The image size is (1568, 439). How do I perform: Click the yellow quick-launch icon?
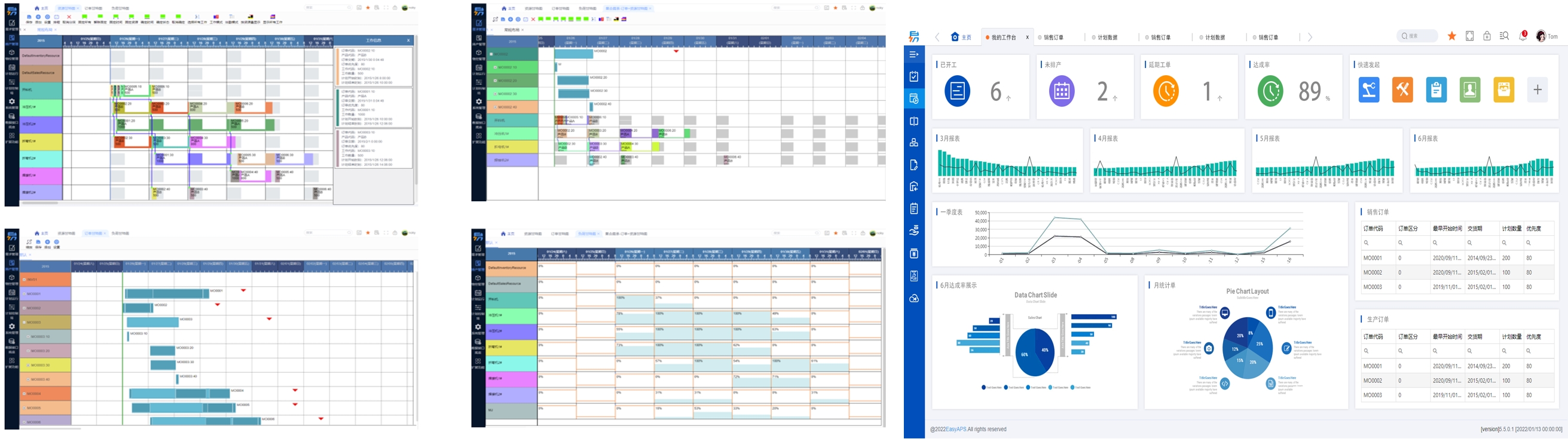point(1503,90)
